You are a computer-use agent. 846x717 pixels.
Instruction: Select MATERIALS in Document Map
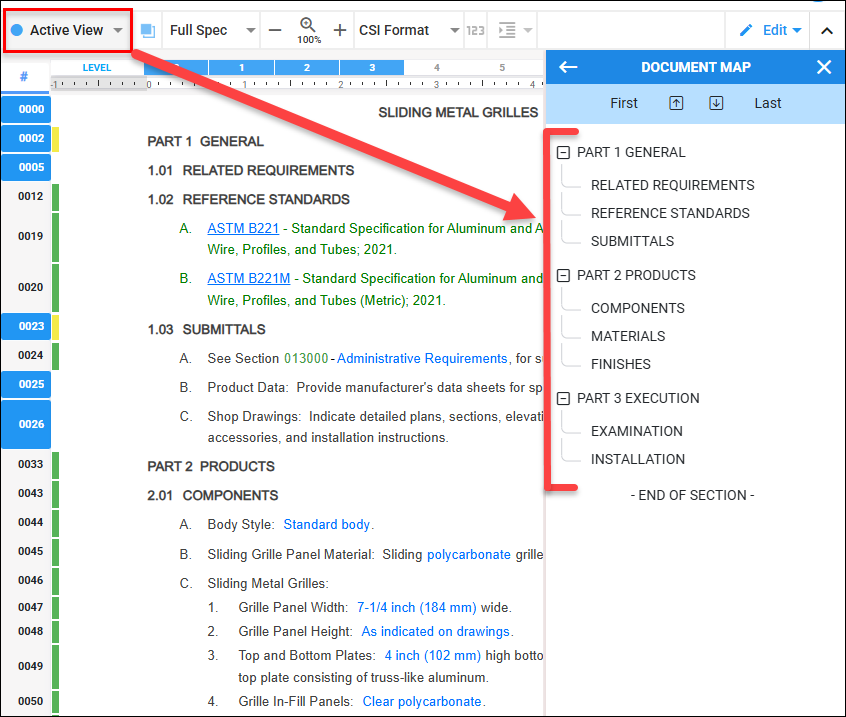coord(628,336)
